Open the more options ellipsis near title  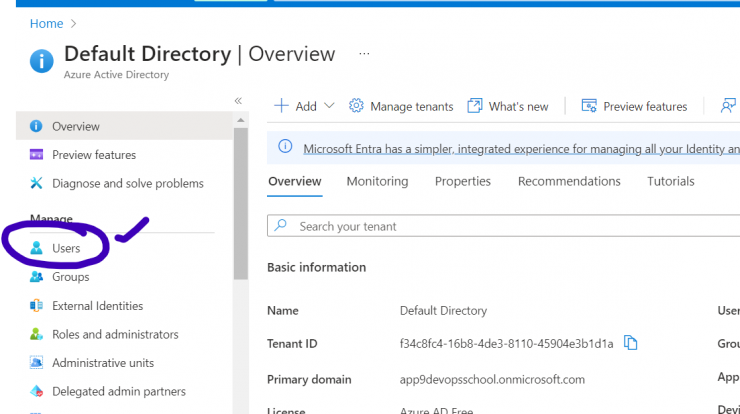(364, 54)
